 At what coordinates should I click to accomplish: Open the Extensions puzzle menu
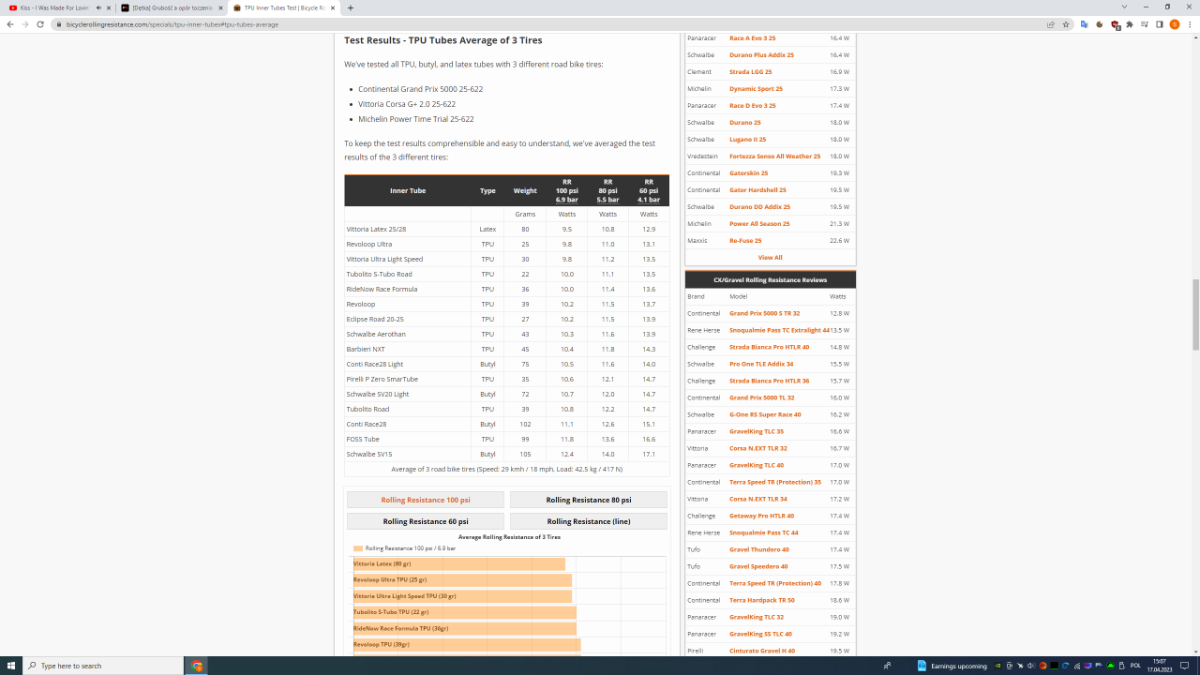(1130, 24)
